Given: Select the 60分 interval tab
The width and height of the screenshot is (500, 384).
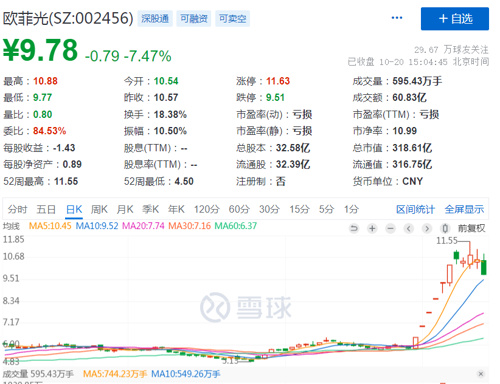Looking at the screenshot, I should point(239,209).
